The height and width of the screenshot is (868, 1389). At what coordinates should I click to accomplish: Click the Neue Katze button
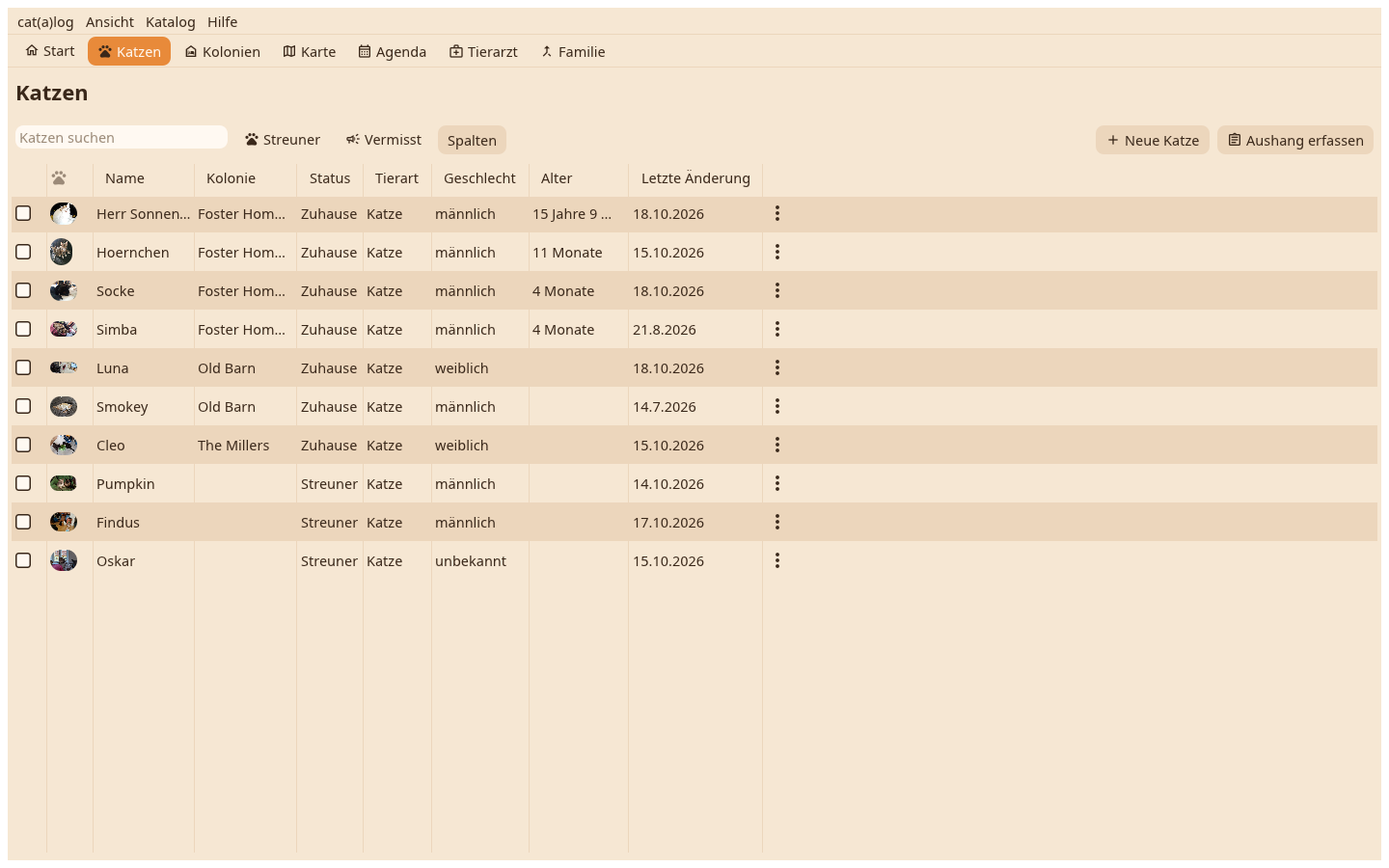(1153, 140)
